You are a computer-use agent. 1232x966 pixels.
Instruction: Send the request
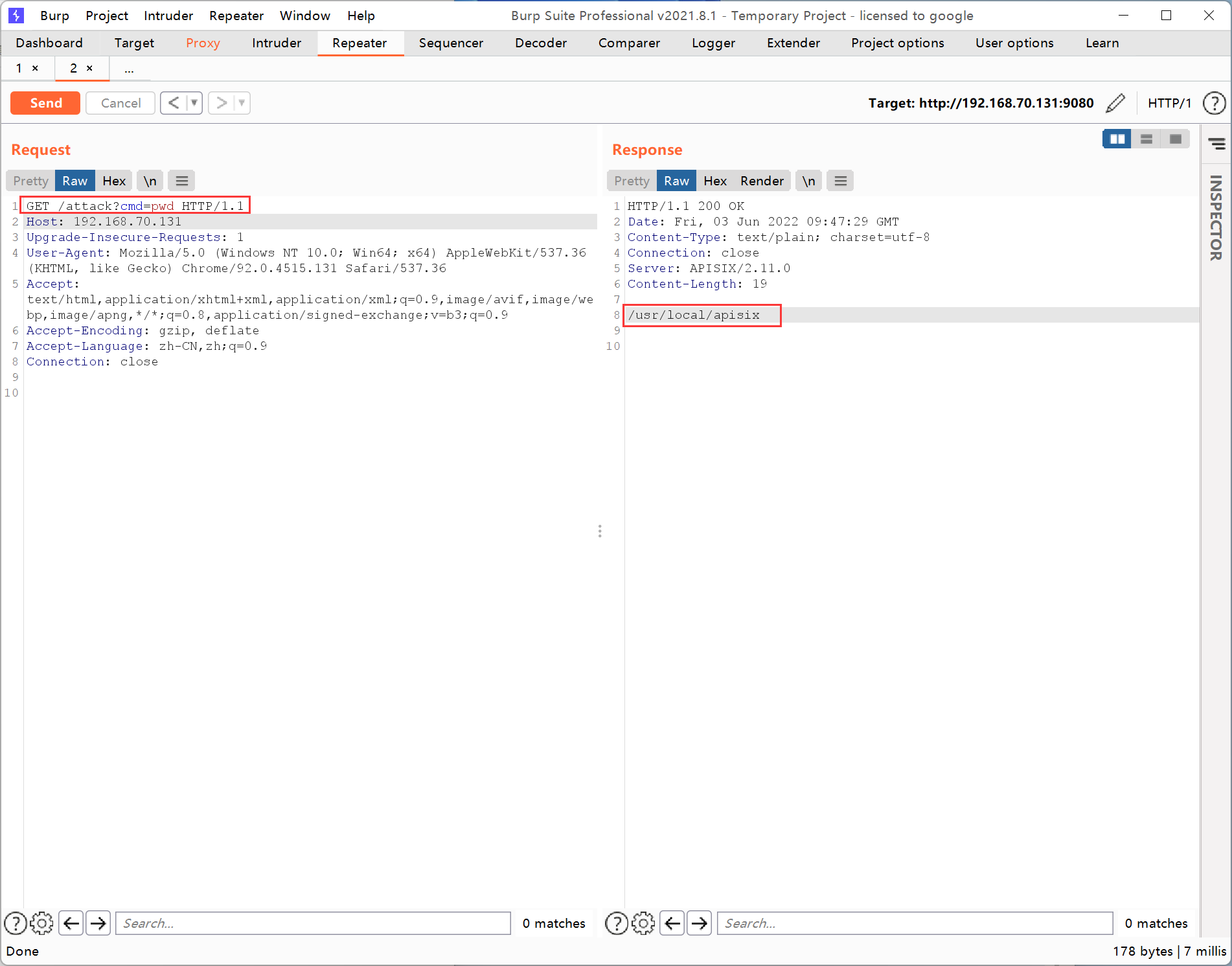45,103
